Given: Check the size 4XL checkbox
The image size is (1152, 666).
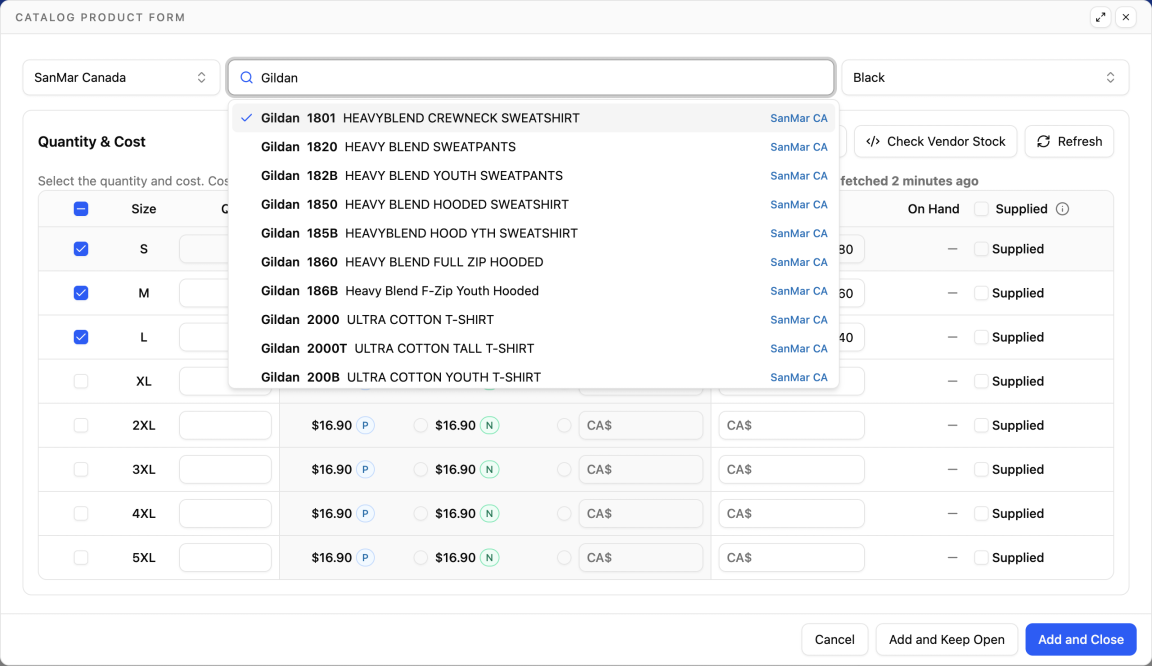Looking at the screenshot, I should tap(81, 513).
